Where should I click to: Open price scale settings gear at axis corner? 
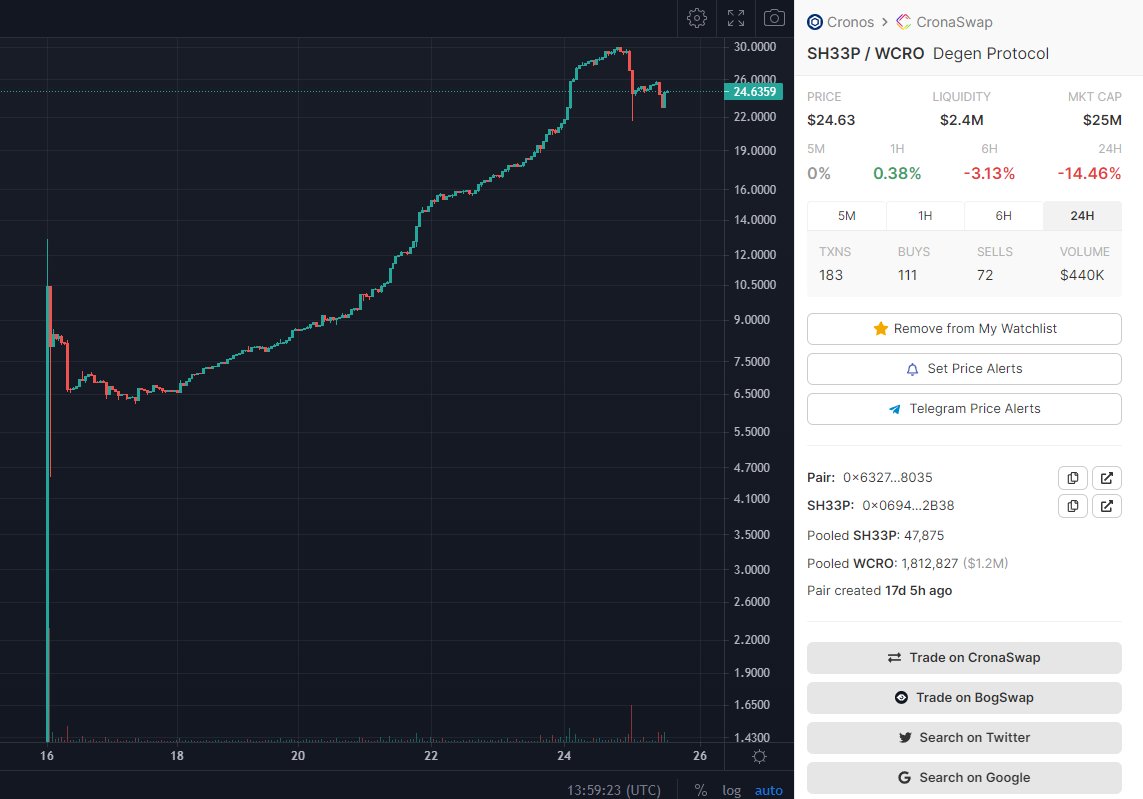coord(759,756)
